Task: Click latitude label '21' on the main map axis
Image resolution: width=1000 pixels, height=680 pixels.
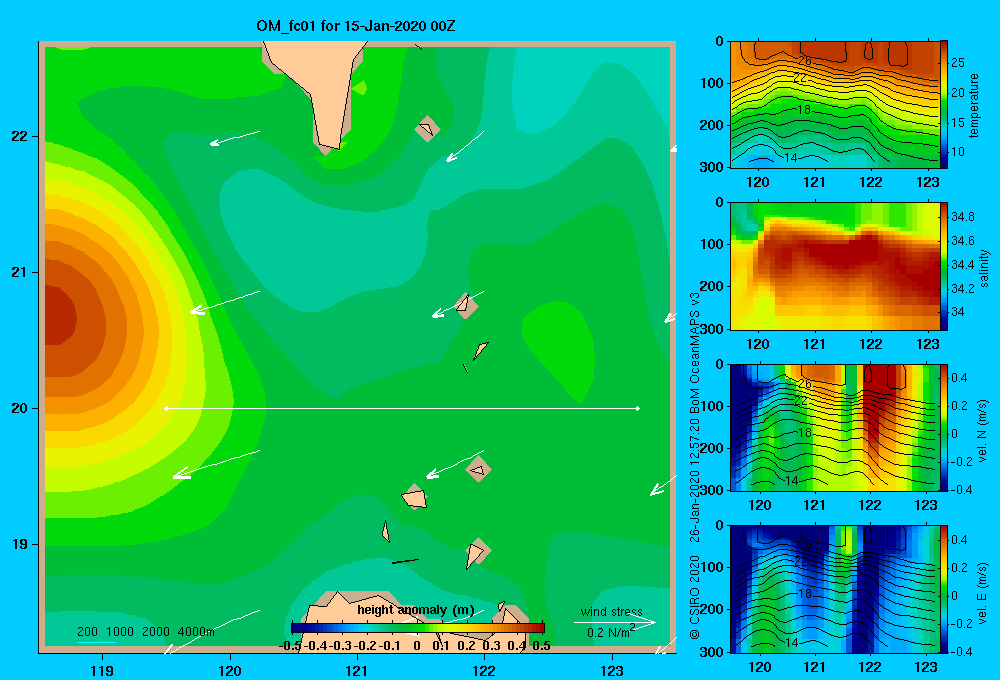Action: coord(19,272)
